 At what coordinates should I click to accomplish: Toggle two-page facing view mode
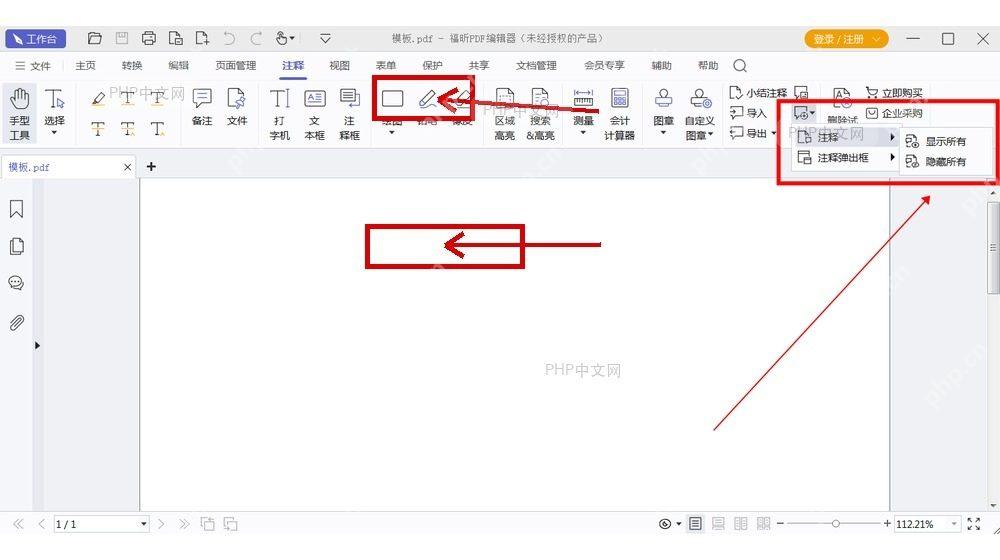point(740,524)
